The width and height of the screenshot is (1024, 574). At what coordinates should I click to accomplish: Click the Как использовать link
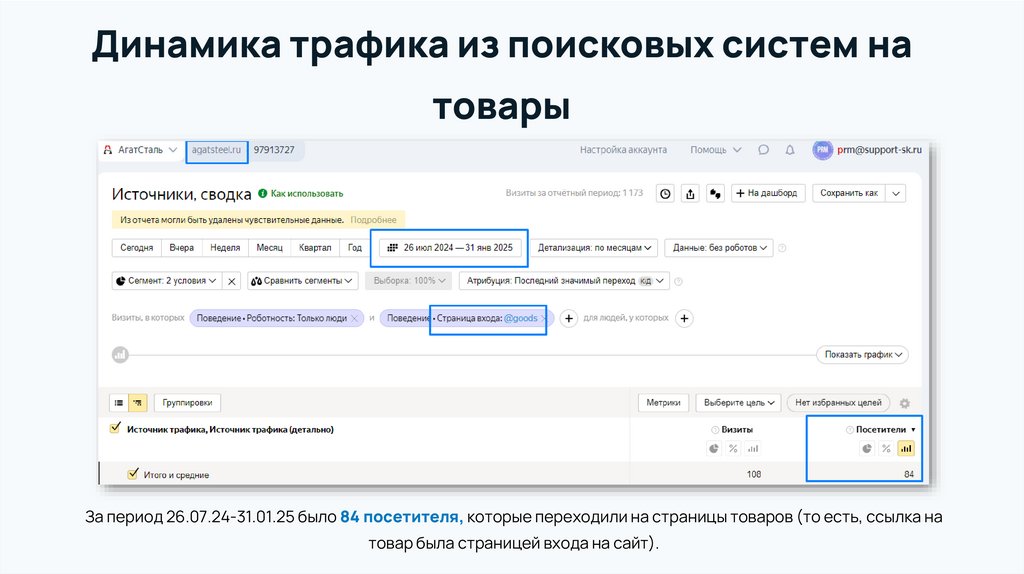pos(307,193)
